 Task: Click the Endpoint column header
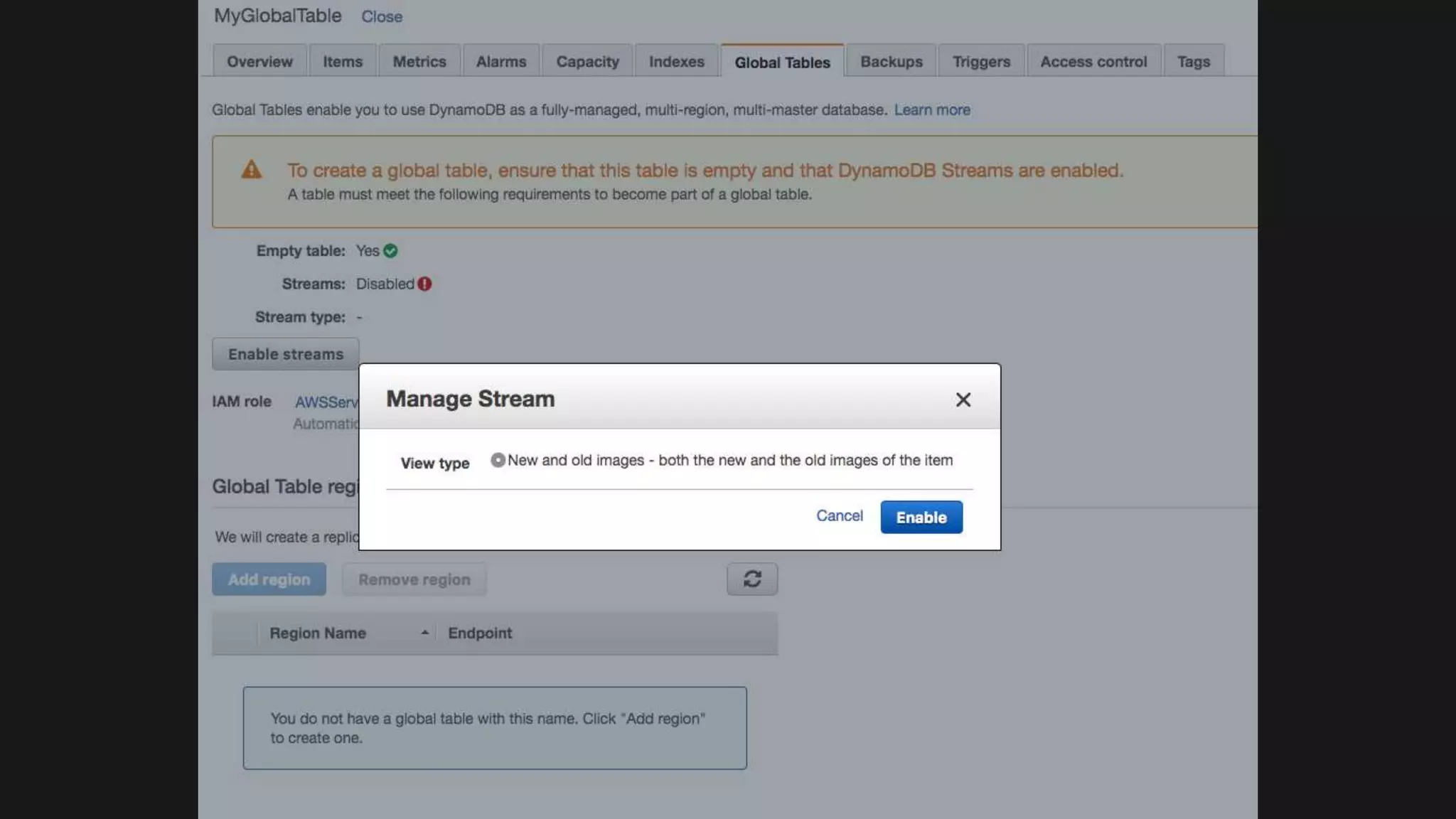[x=480, y=633]
